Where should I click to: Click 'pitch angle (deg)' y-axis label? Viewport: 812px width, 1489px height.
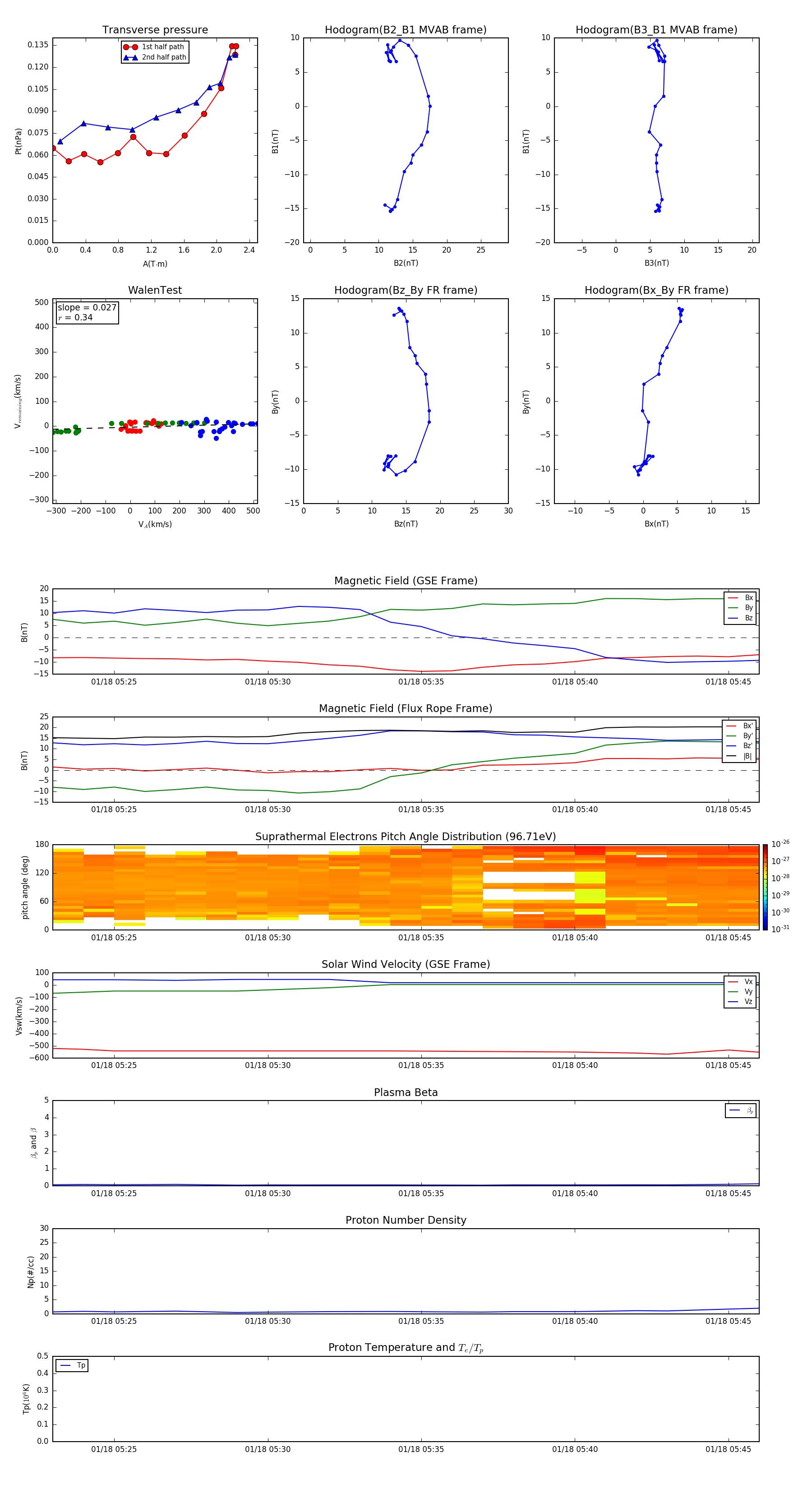(25, 887)
